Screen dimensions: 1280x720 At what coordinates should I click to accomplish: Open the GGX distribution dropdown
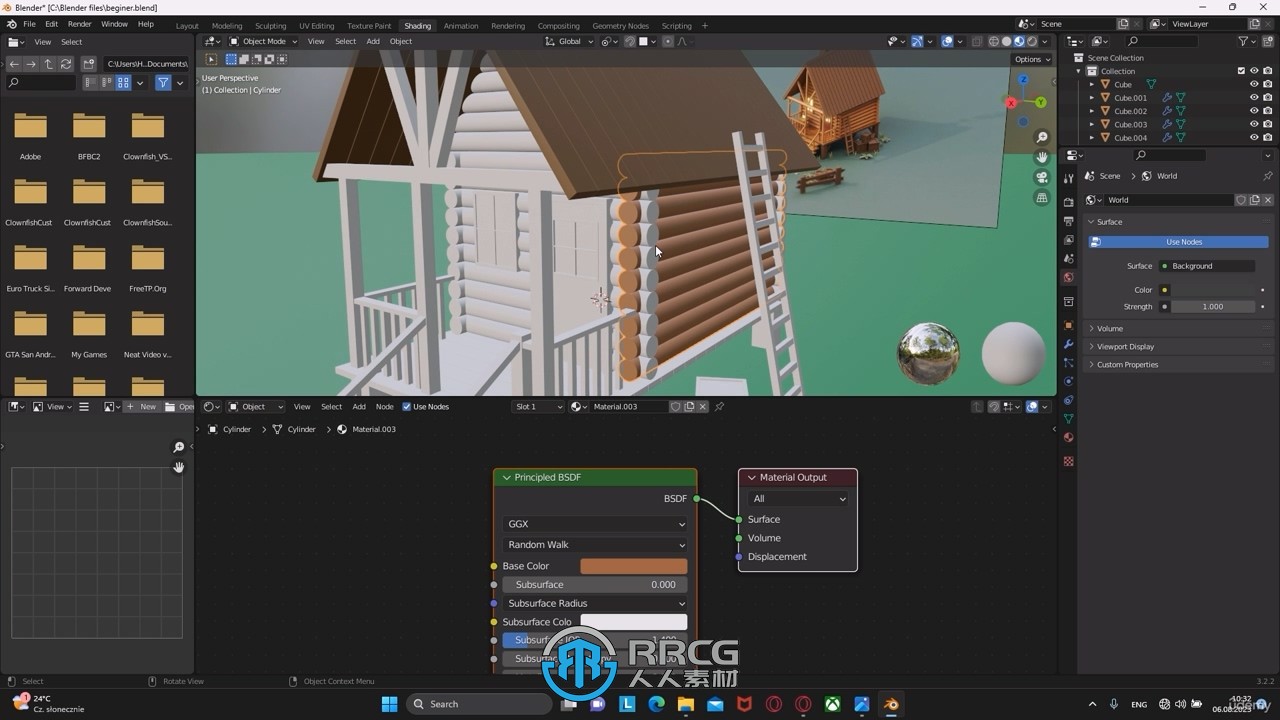pos(596,524)
